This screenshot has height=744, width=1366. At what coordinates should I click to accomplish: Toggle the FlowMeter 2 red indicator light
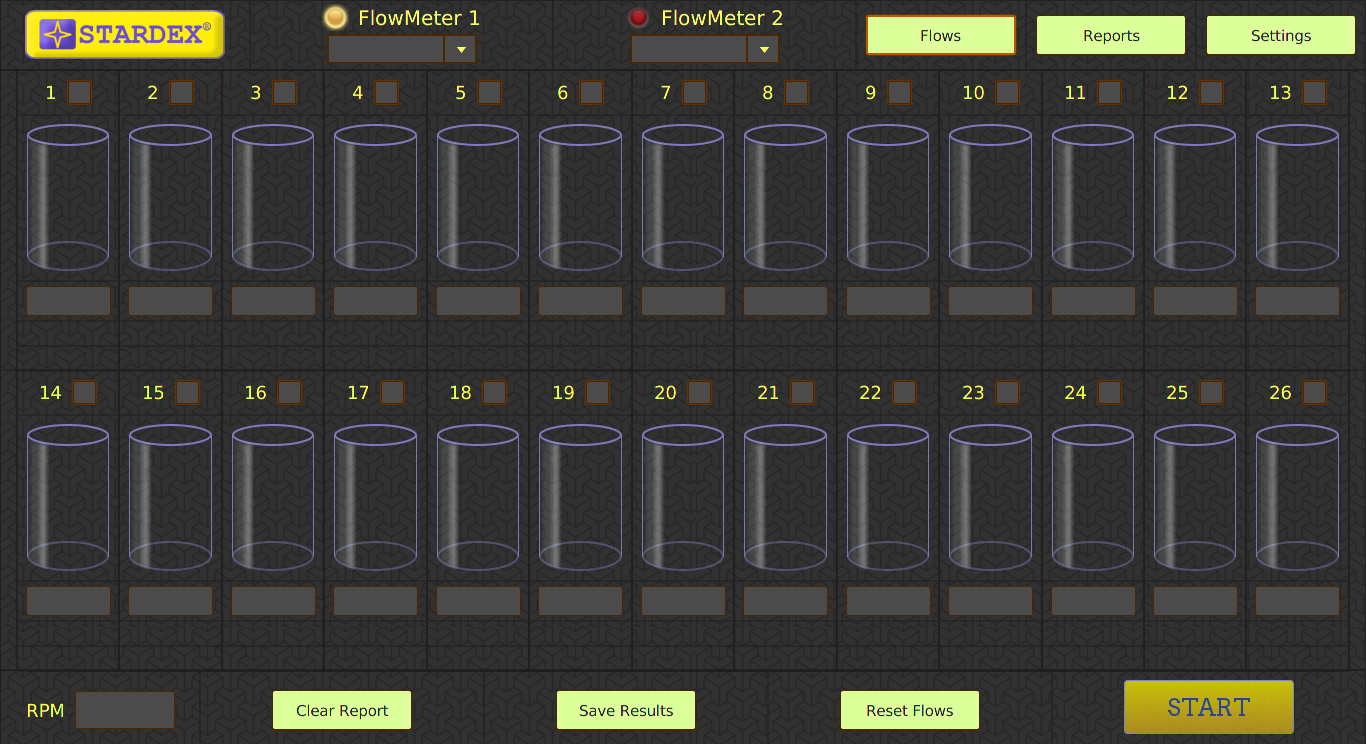point(638,17)
